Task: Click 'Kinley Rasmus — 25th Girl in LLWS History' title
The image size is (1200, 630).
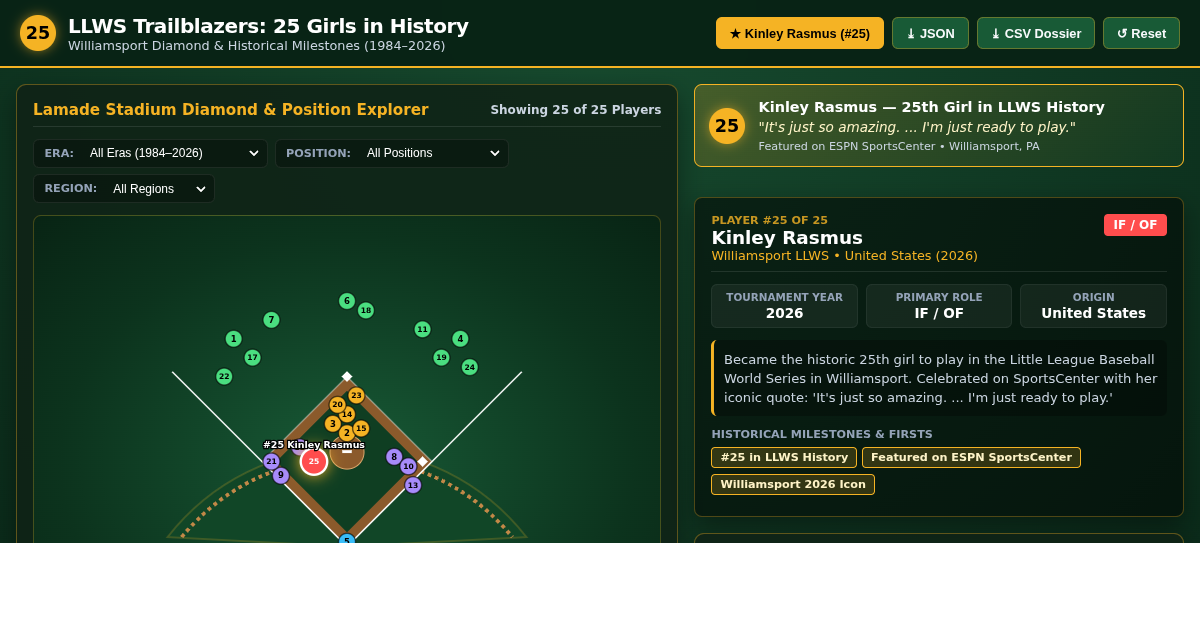Action: pos(931,107)
